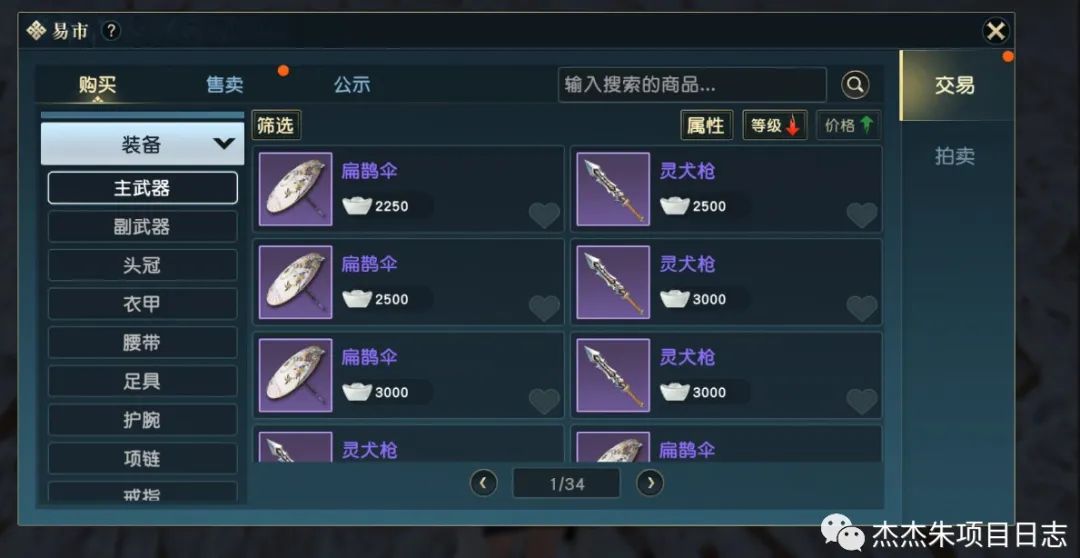Favorite the 灵犬枪 priced 2500 with heart

[x=862, y=215]
